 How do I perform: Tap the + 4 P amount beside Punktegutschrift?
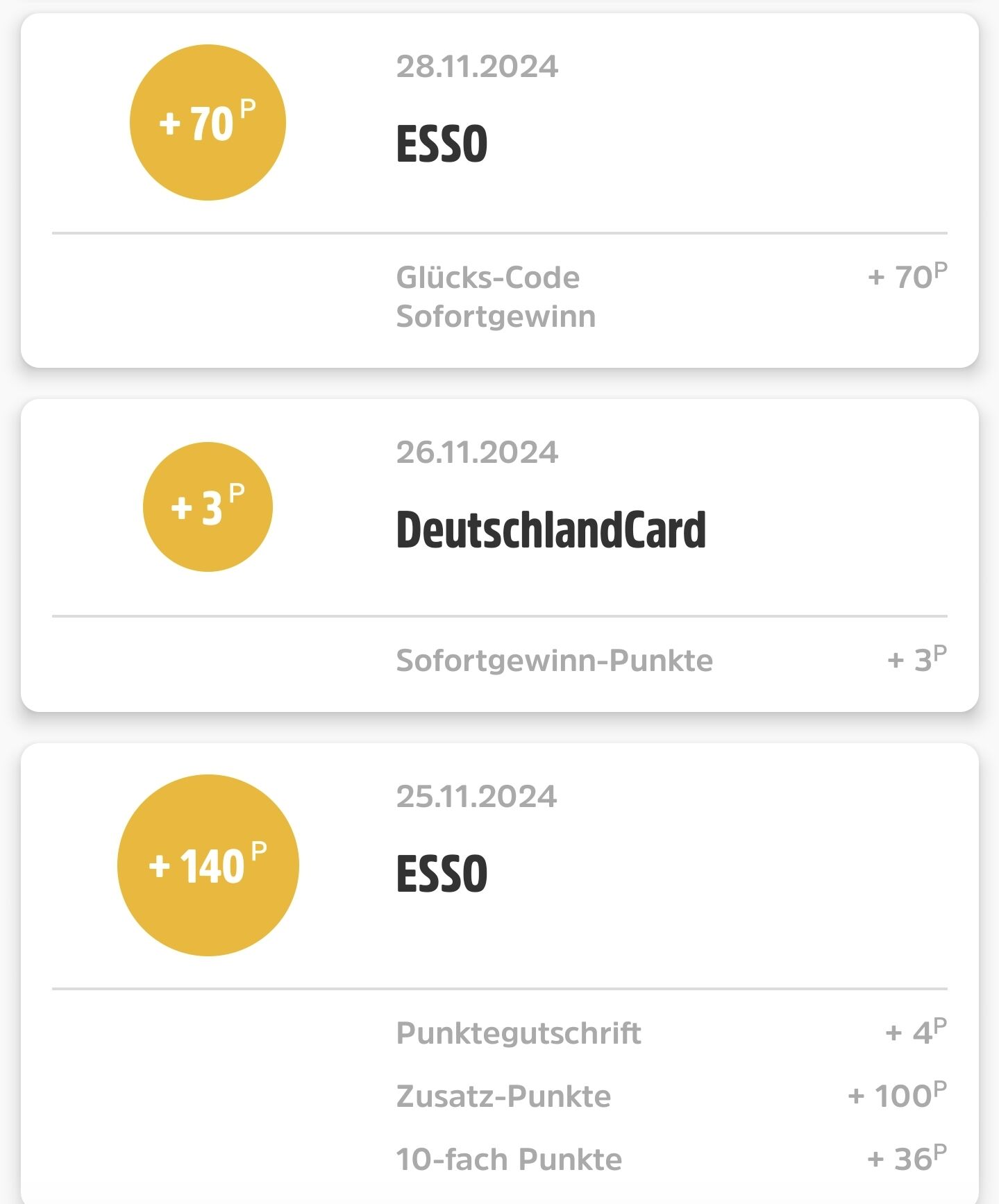(916, 1031)
